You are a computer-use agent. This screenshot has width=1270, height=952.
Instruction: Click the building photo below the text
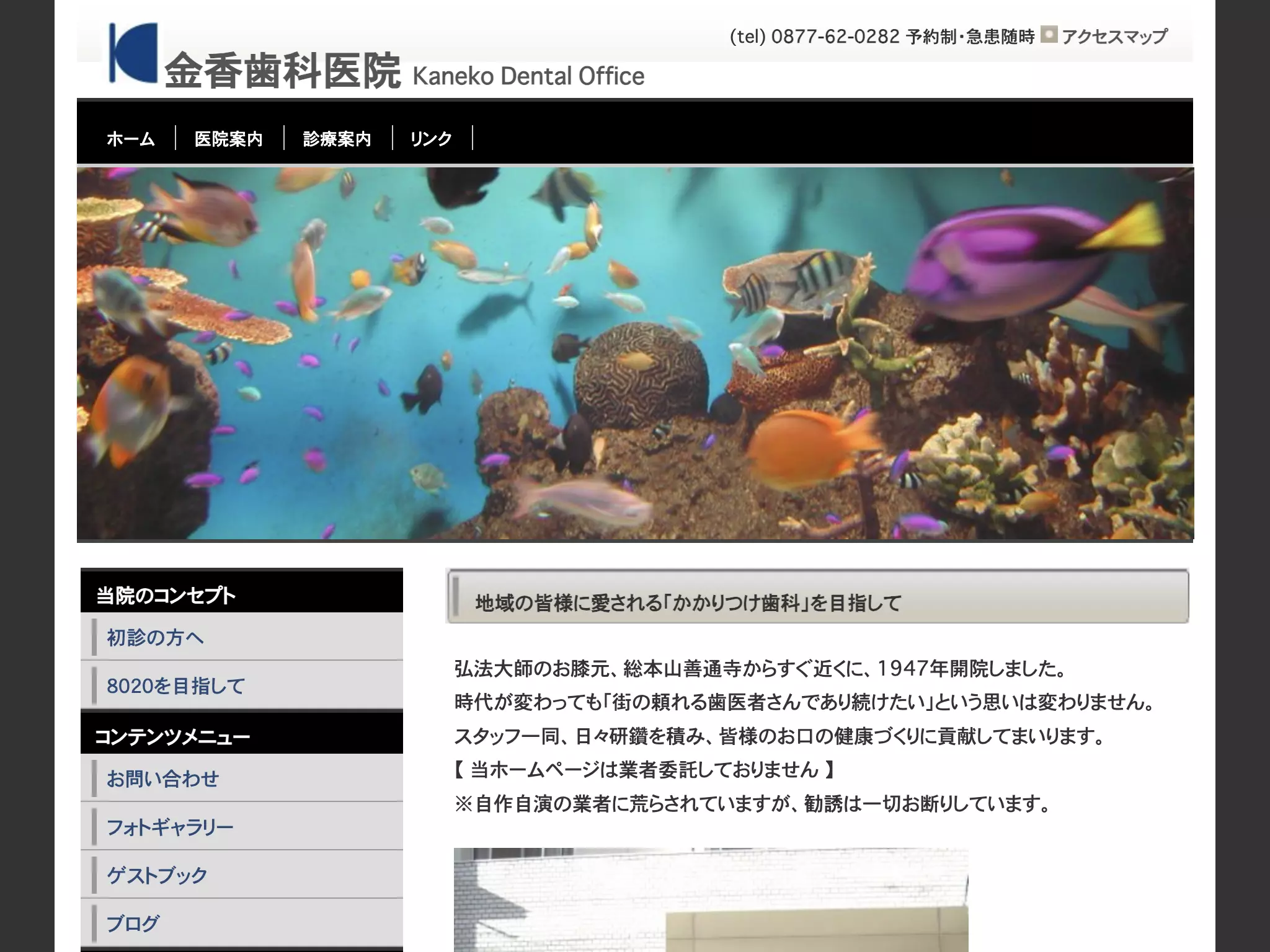tap(711, 900)
